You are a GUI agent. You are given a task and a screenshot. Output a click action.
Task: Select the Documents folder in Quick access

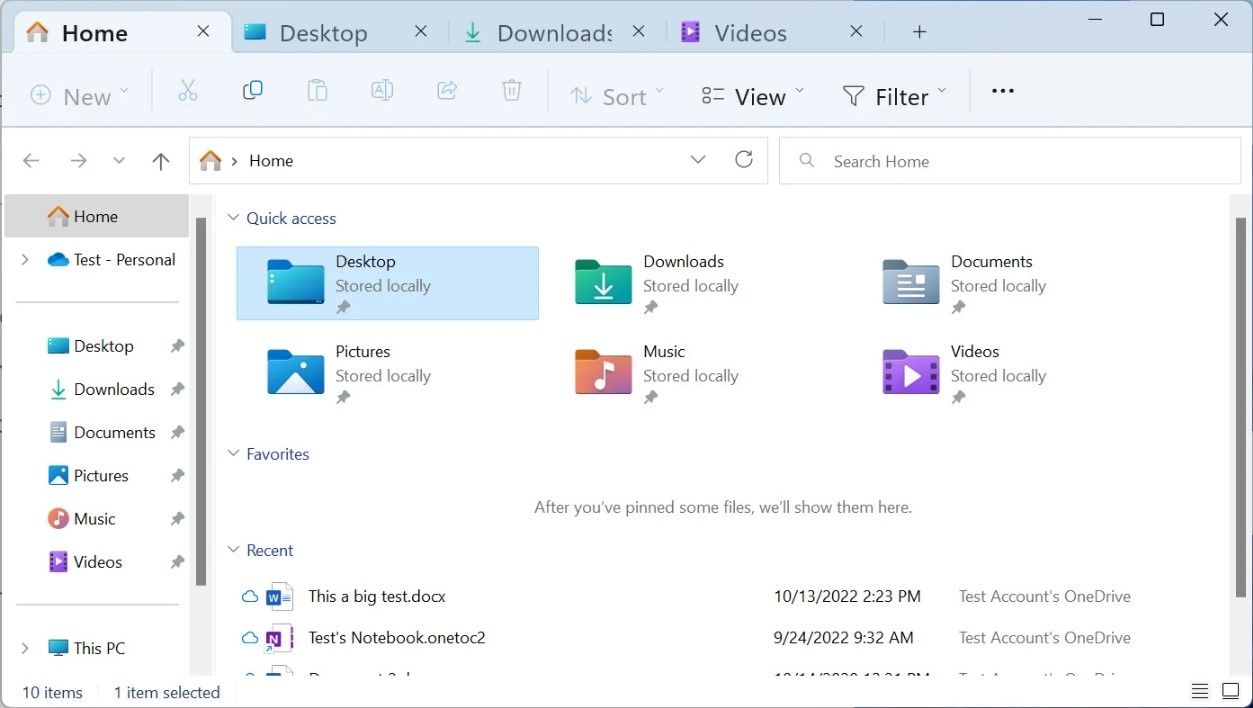point(1003,283)
